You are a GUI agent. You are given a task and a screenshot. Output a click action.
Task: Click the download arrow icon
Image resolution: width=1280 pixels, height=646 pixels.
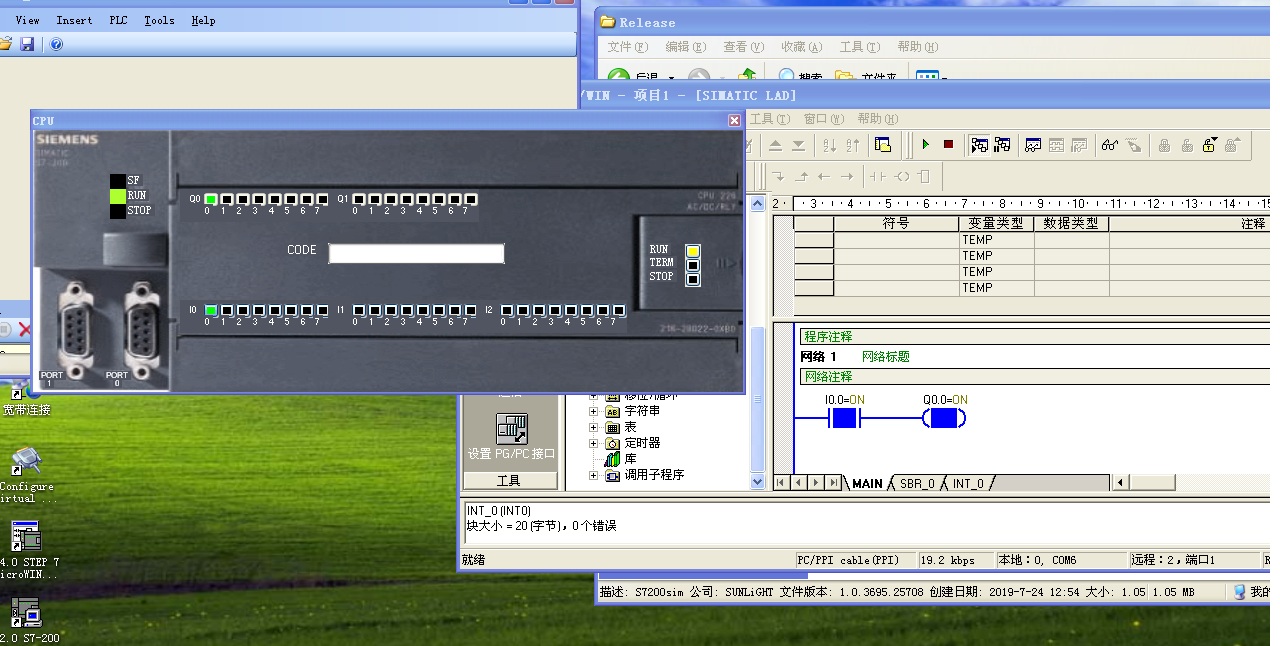[798, 145]
